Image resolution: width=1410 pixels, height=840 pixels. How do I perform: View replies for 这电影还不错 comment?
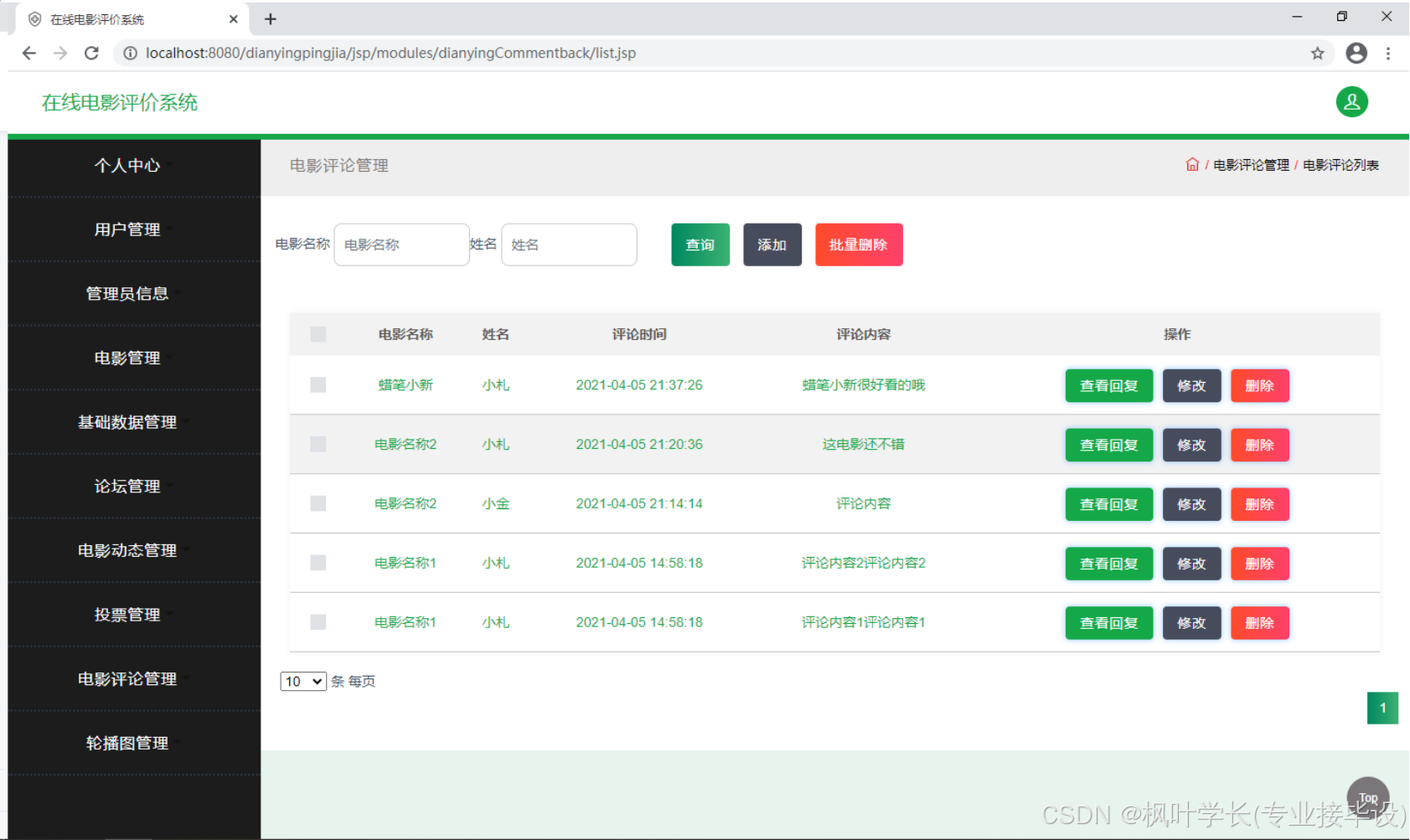pos(1108,445)
